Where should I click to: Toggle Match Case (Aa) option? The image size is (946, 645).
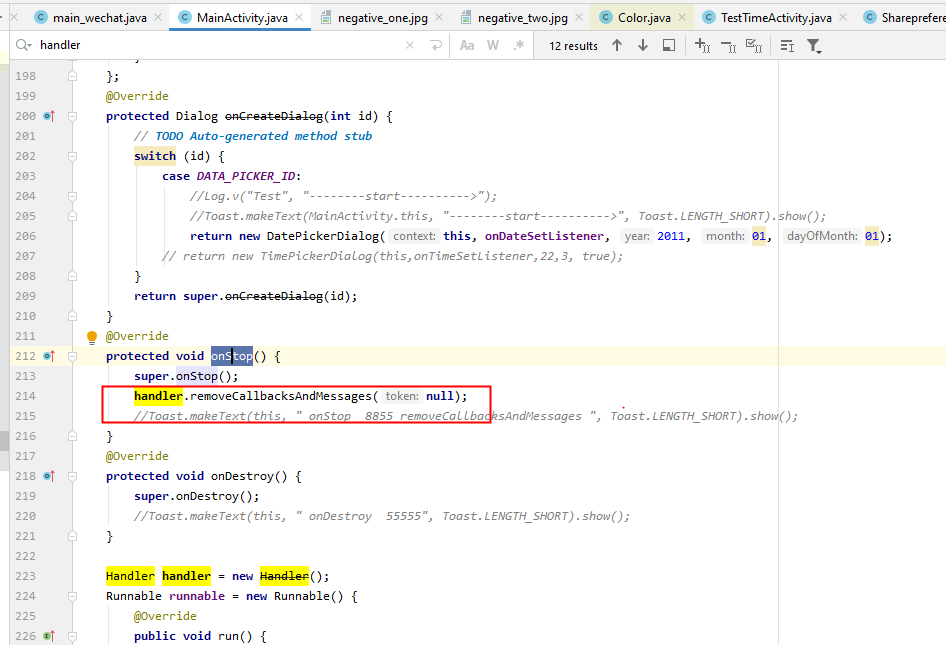[x=467, y=45]
